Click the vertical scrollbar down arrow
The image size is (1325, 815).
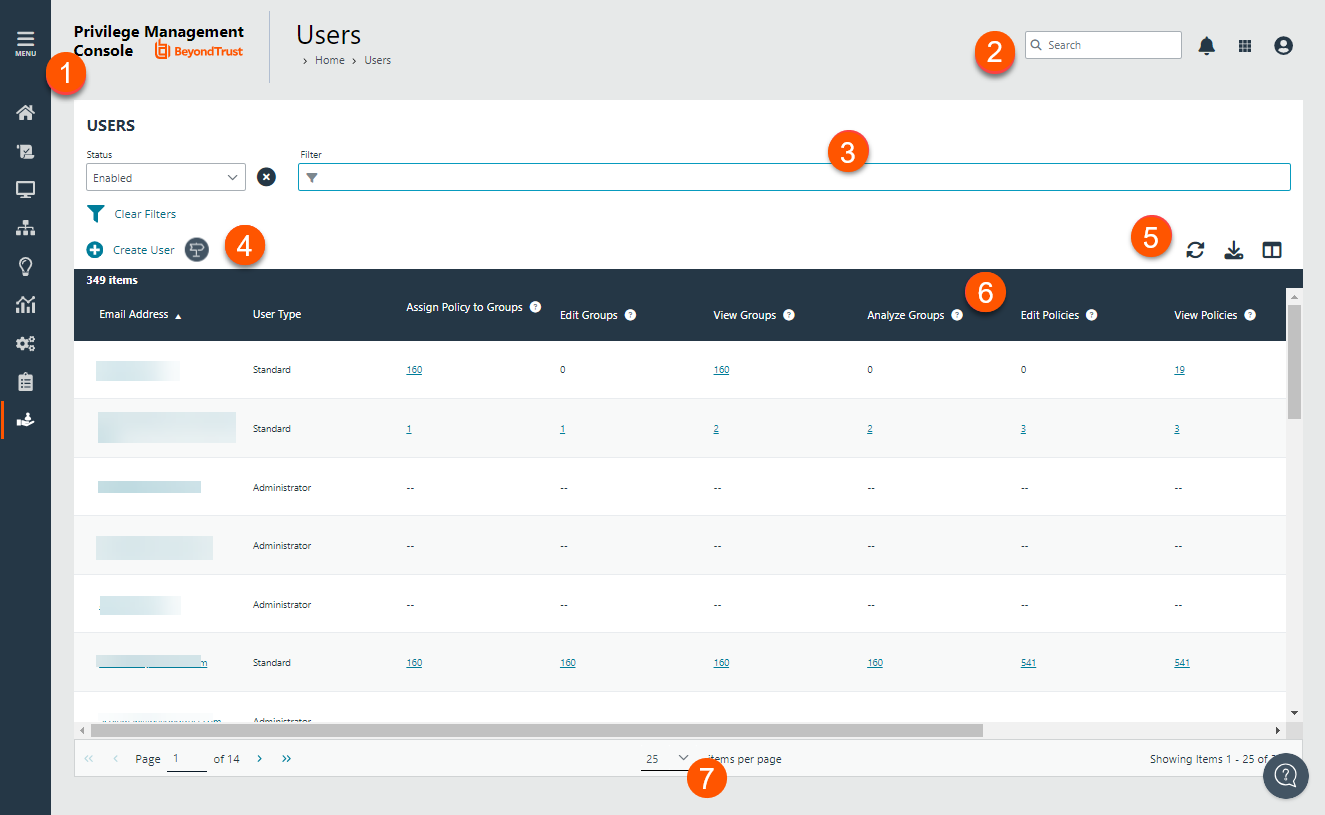[1294, 713]
